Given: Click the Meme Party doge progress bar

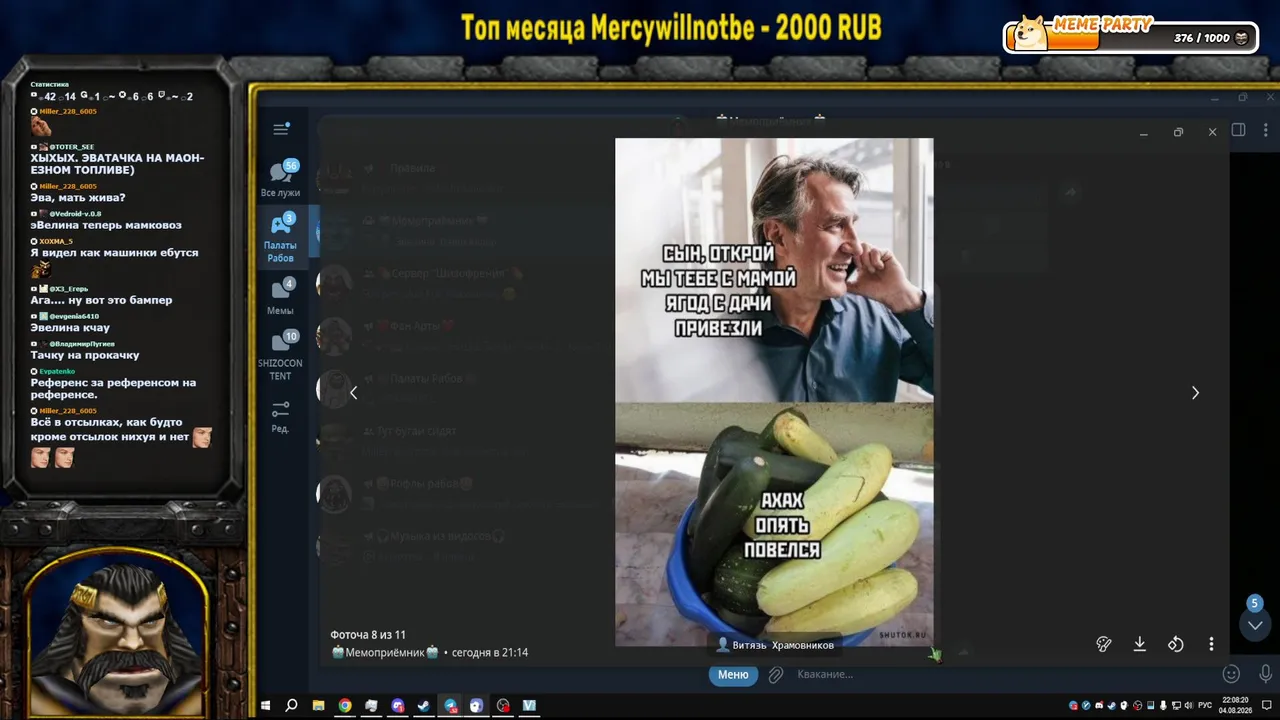Looking at the screenshot, I should coord(1131,36).
